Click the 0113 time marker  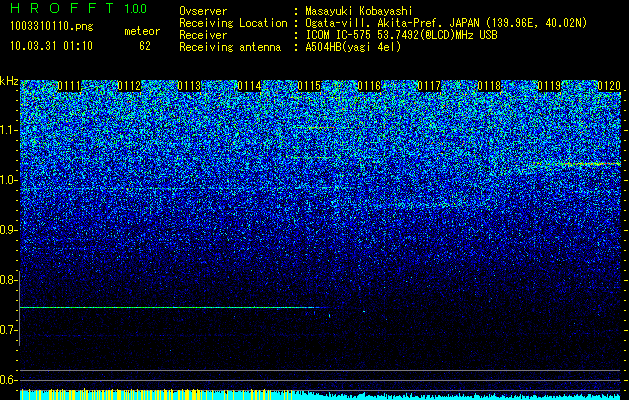click(x=189, y=86)
